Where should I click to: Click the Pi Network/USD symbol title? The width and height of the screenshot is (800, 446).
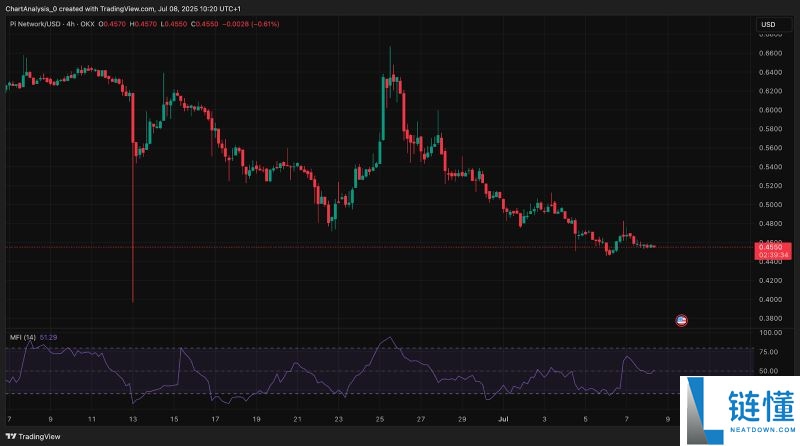tap(51, 23)
